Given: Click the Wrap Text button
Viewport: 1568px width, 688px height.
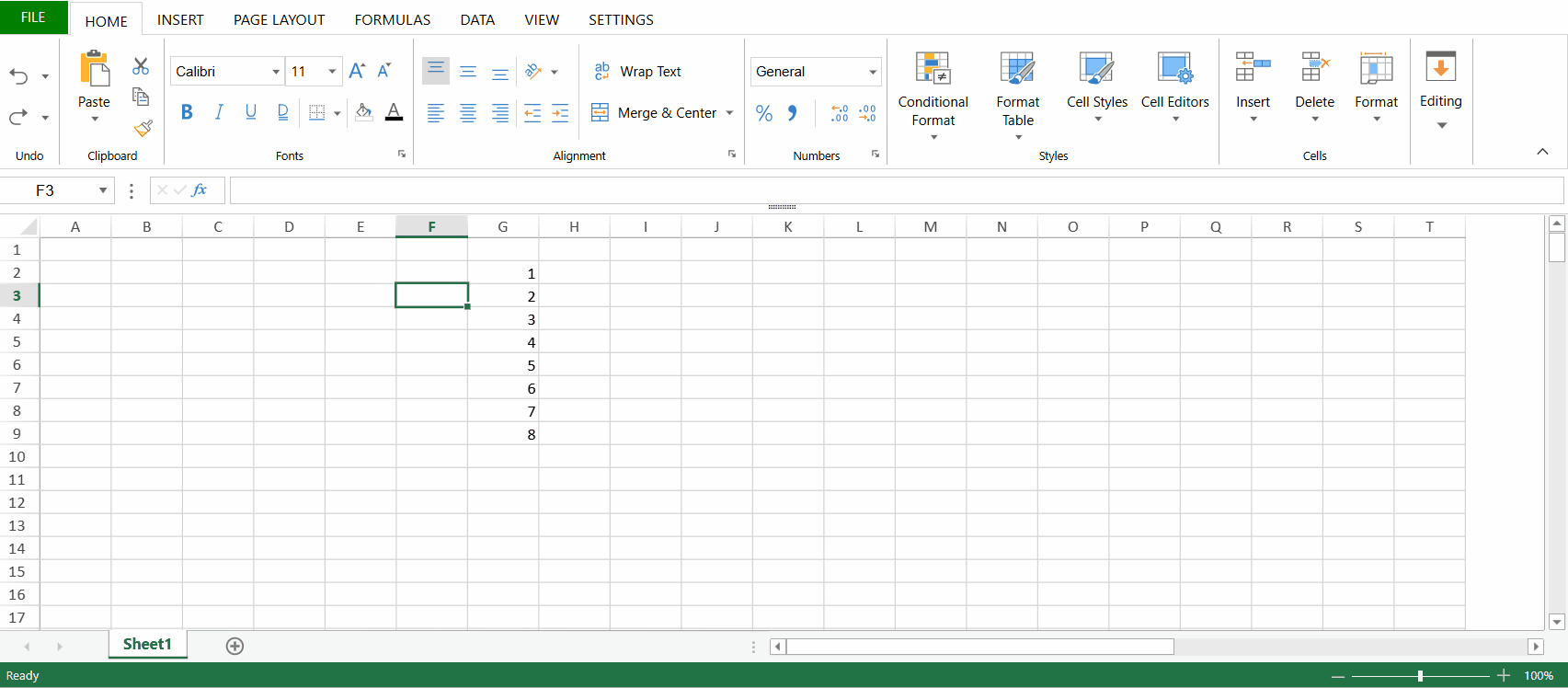Looking at the screenshot, I should click(638, 71).
